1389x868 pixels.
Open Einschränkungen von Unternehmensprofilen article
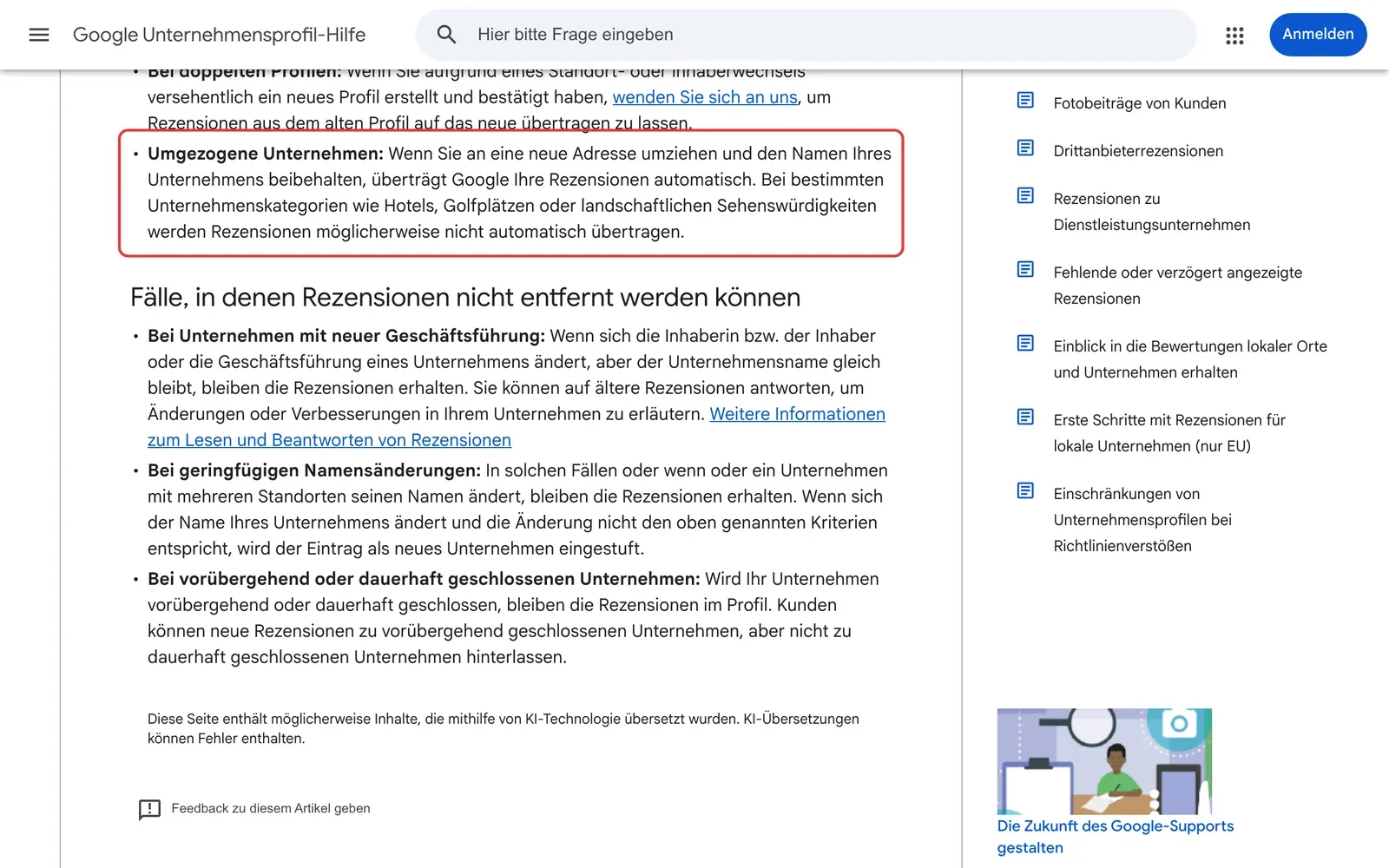1142,520
